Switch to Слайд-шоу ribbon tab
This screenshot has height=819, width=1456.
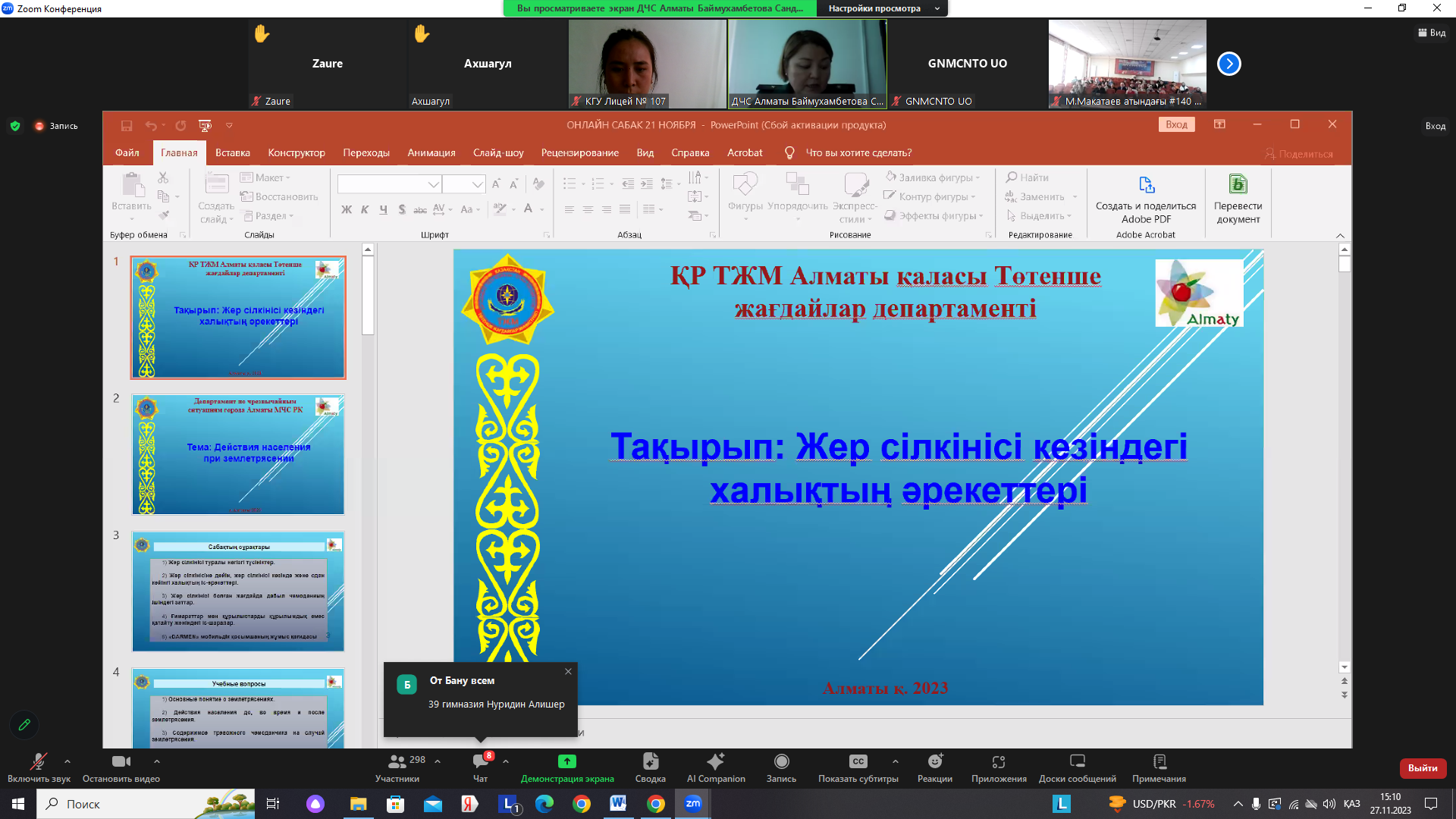coord(498,152)
